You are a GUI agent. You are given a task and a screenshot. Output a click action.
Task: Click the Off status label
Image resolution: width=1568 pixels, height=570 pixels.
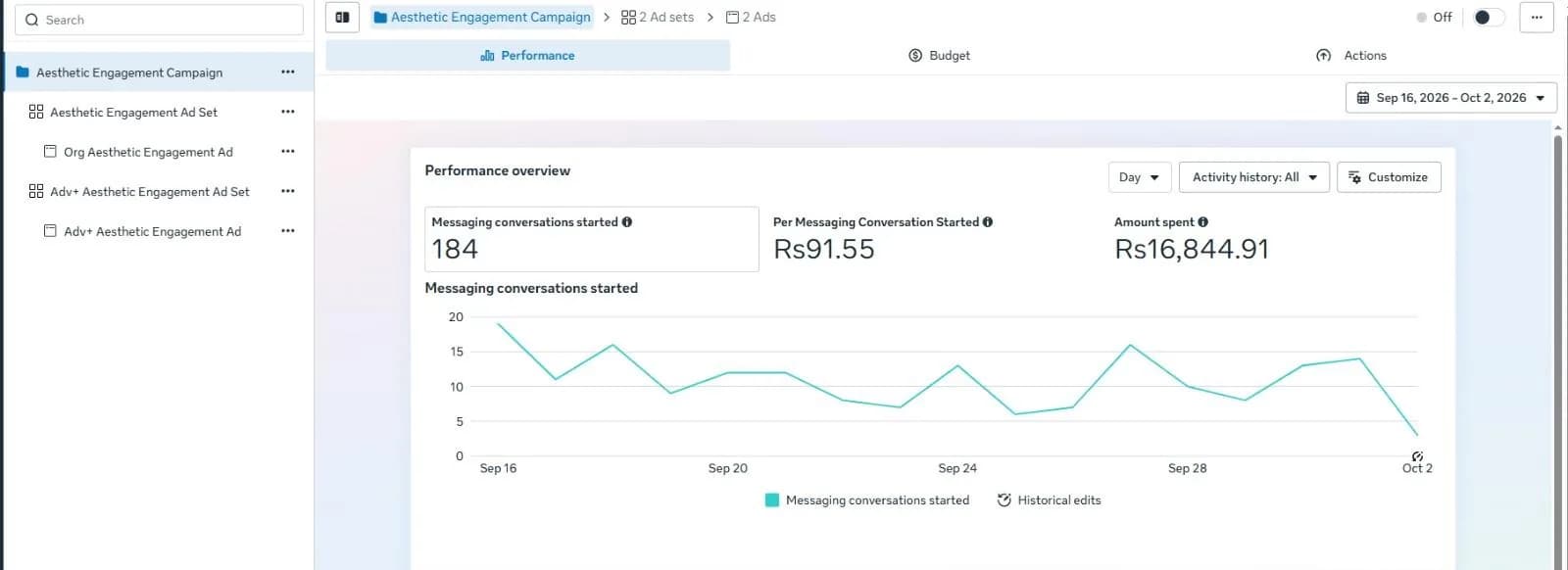click(1443, 18)
